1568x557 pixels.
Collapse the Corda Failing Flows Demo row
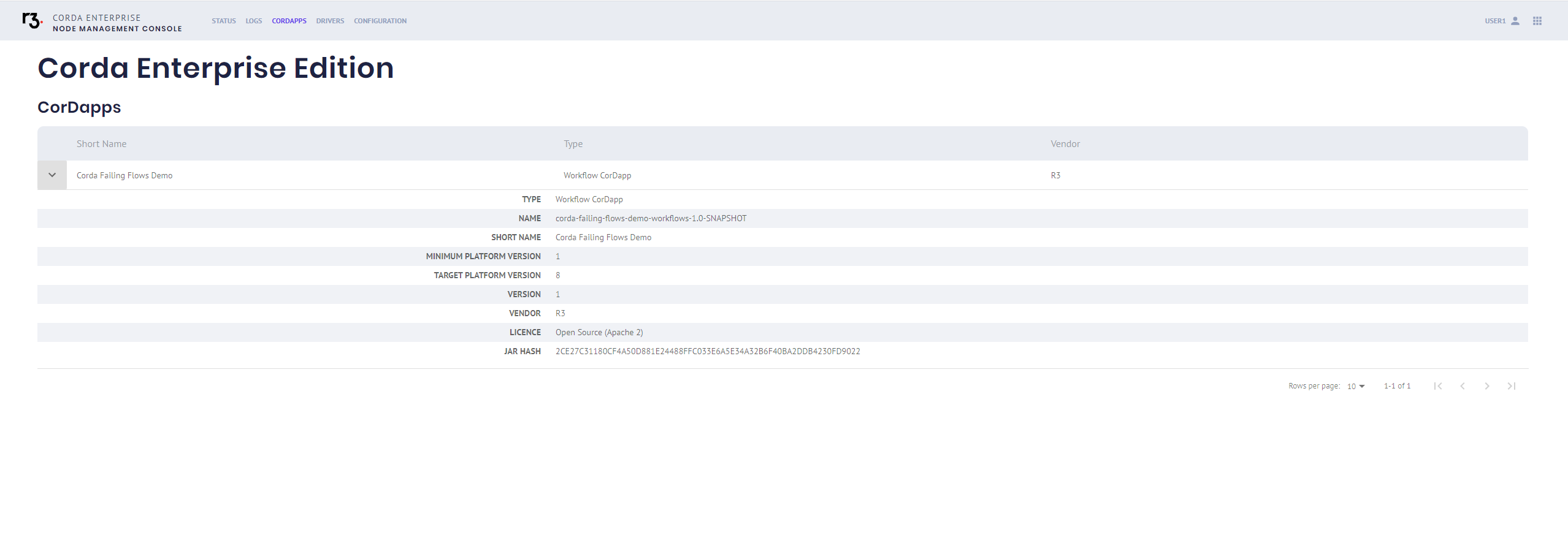pyautogui.click(x=52, y=175)
